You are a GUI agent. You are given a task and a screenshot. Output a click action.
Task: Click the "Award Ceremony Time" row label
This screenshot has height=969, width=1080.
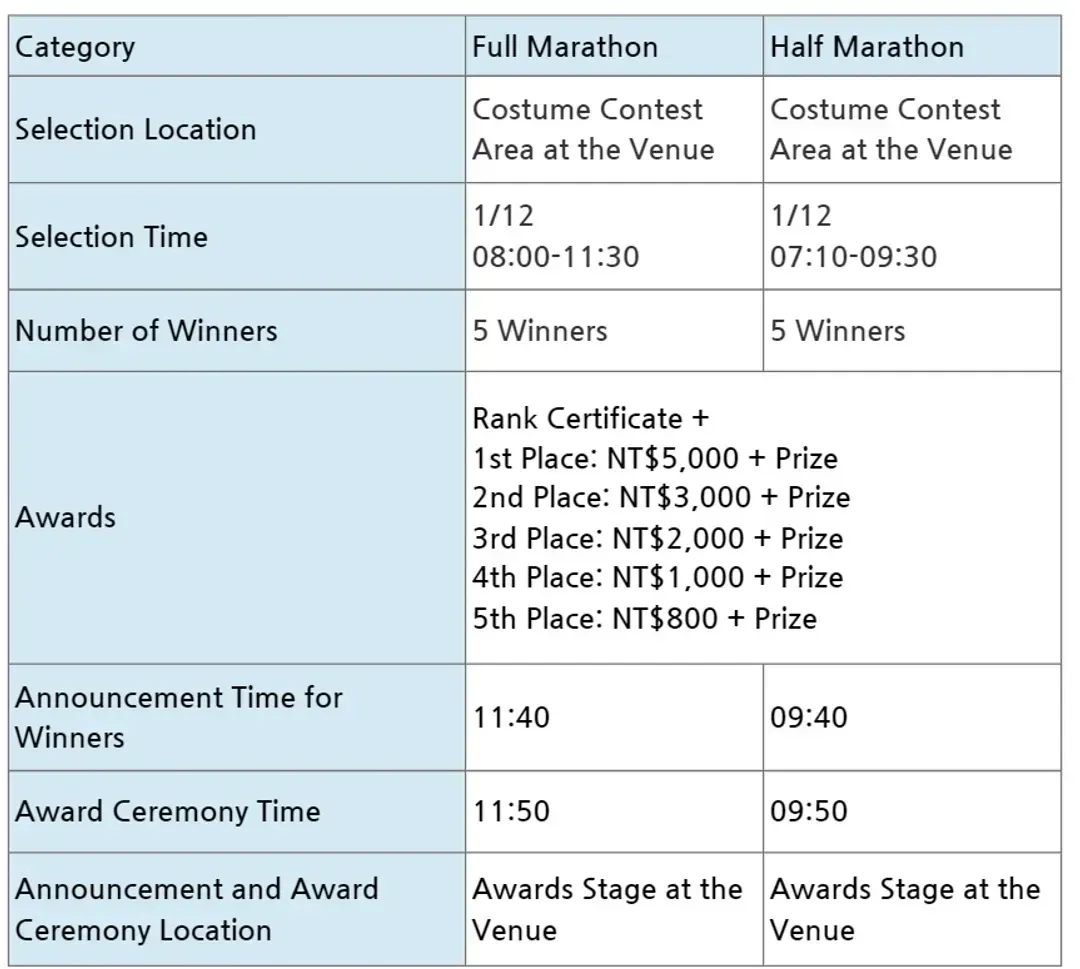click(x=167, y=811)
